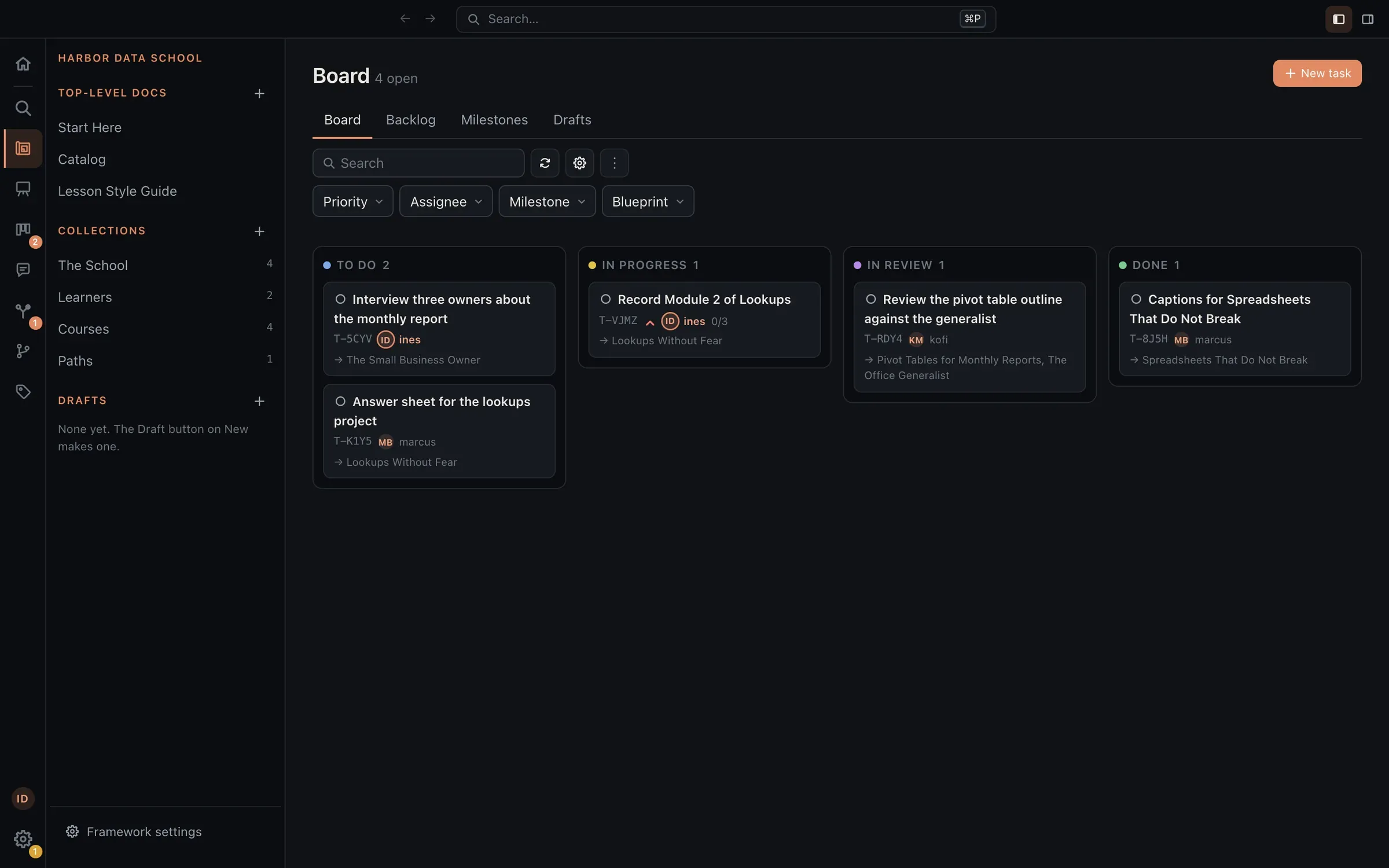The height and width of the screenshot is (868, 1389).
Task: Open the Lesson Style Guide doc
Action: (x=117, y=191)
